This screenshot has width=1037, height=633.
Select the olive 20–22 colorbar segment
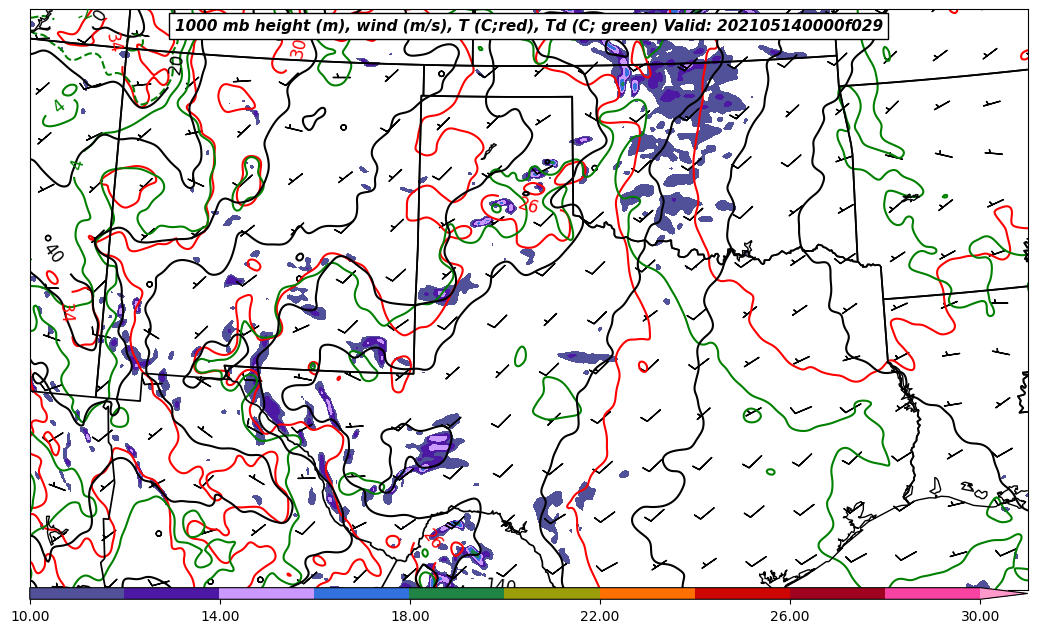click(551, 593)
